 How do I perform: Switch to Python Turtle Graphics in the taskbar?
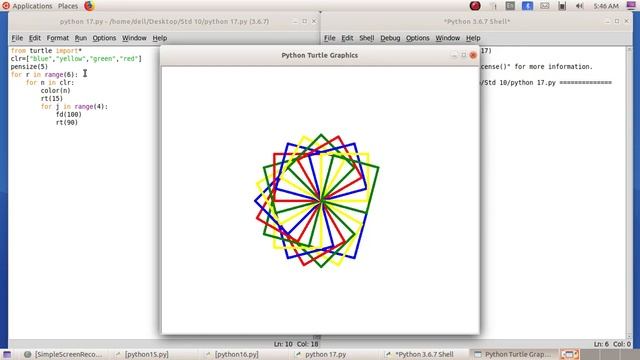coord(513,354)
